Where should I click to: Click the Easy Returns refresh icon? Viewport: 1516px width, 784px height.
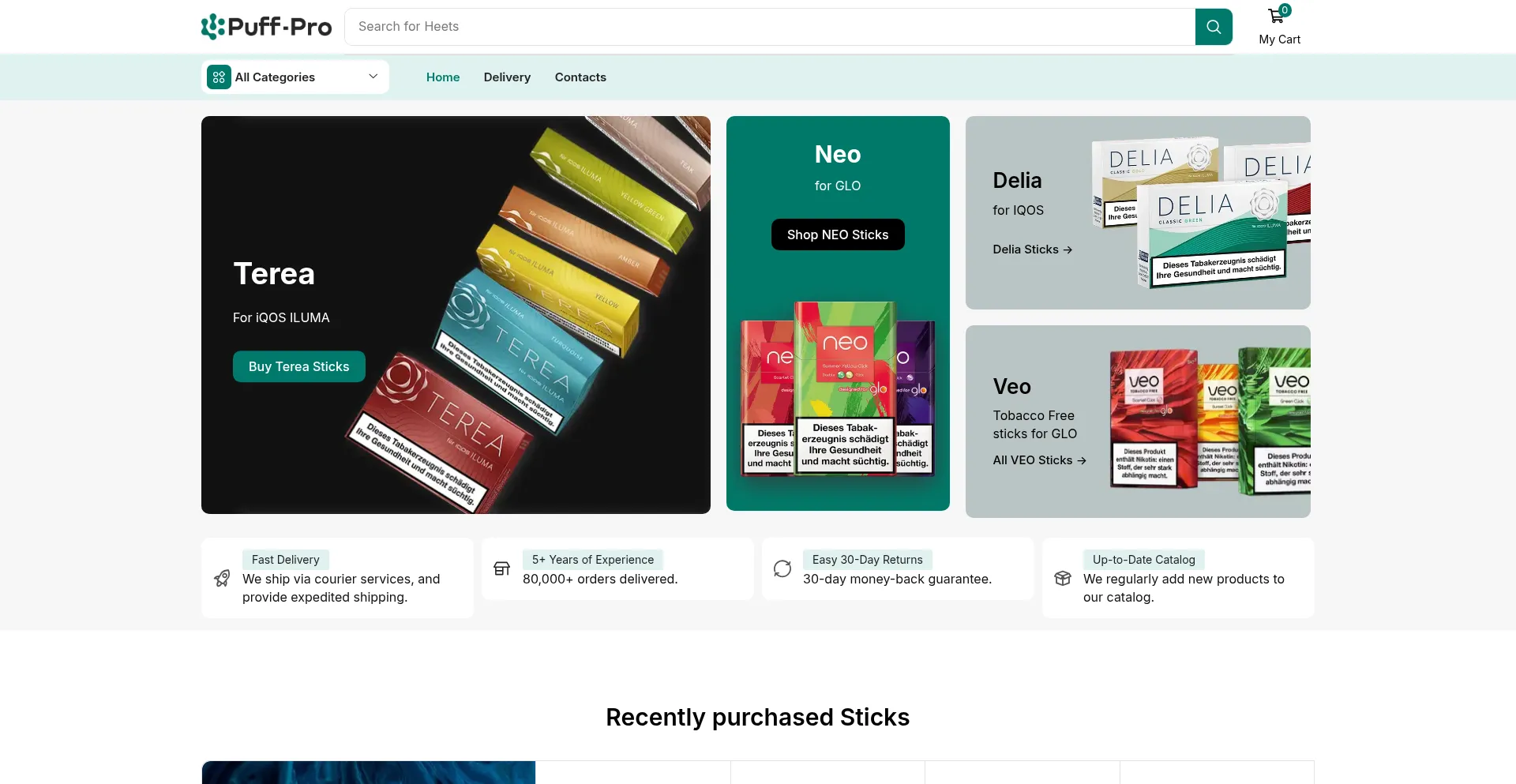point(782,568)
